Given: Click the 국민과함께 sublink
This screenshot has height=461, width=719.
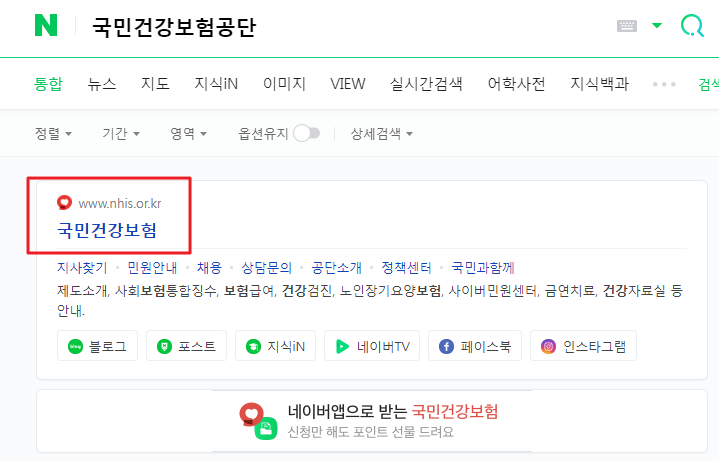Looking at the screenshot, I should (483, 267).
